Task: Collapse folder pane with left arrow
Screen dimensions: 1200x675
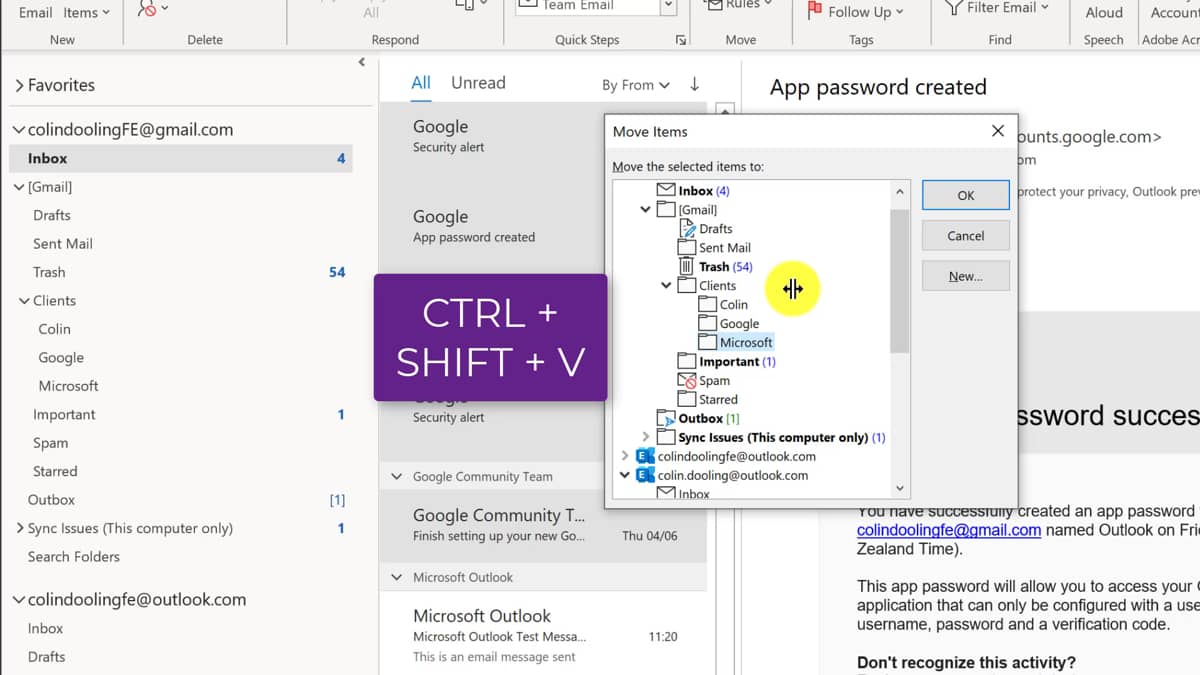Action: [362, 62]
